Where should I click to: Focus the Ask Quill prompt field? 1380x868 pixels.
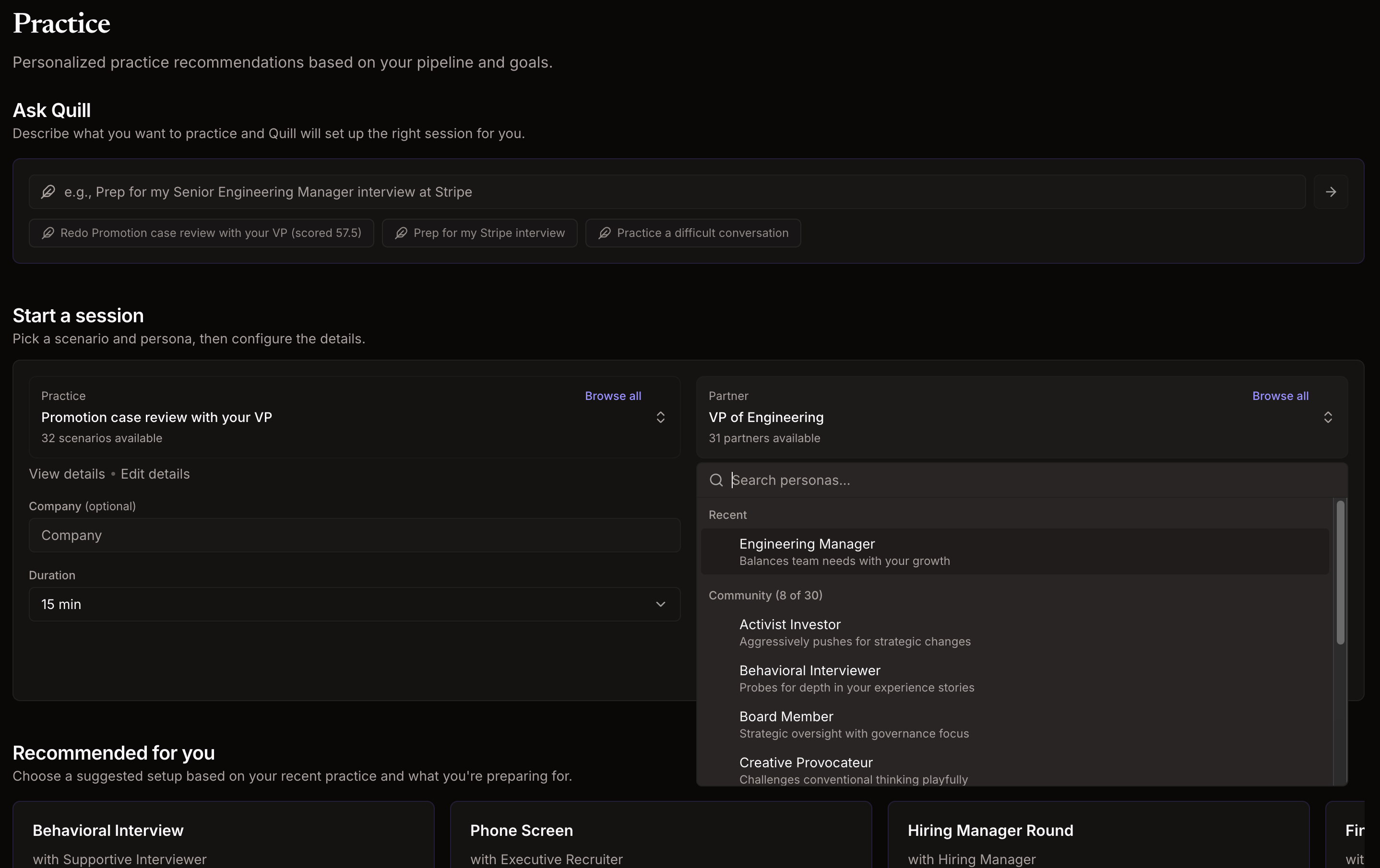coord(667,192)
